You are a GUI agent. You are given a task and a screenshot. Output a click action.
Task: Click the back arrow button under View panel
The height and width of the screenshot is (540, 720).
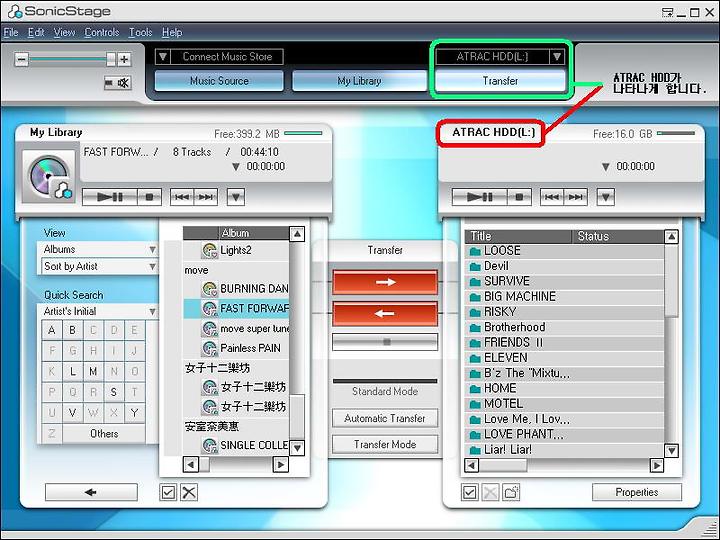click(91, 492)
